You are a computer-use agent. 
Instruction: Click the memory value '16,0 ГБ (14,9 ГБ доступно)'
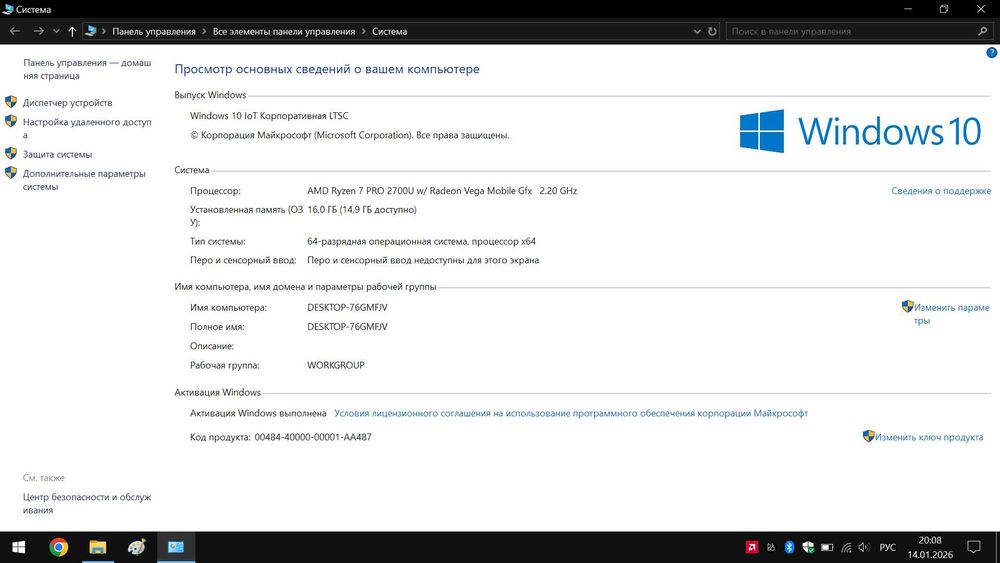click(x=362, y=210)
